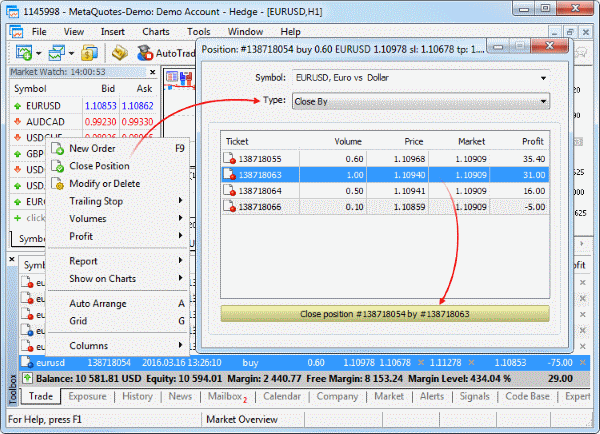Click the gold coins Market Watch icon
This screenshot has width=600, height=434.
[90, 53]
